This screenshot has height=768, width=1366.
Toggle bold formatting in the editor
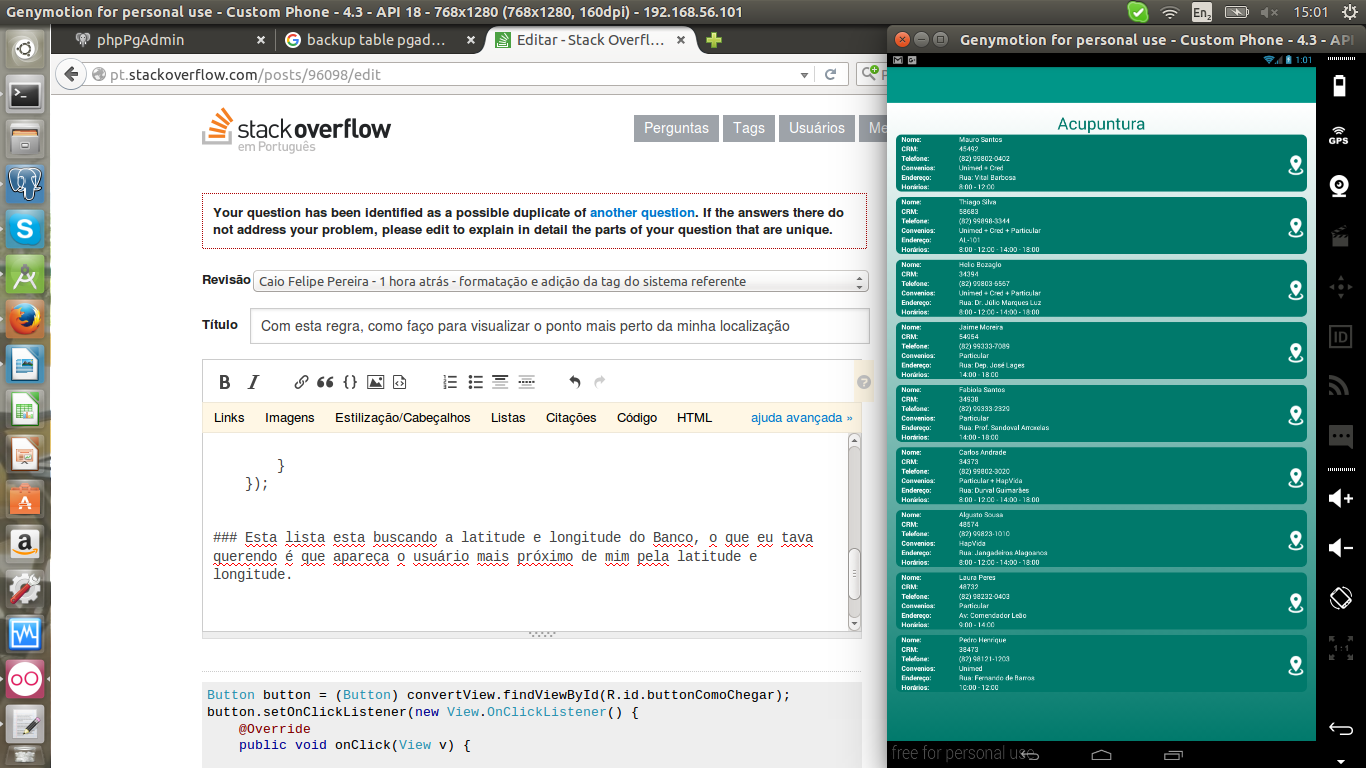coord(225,382)
